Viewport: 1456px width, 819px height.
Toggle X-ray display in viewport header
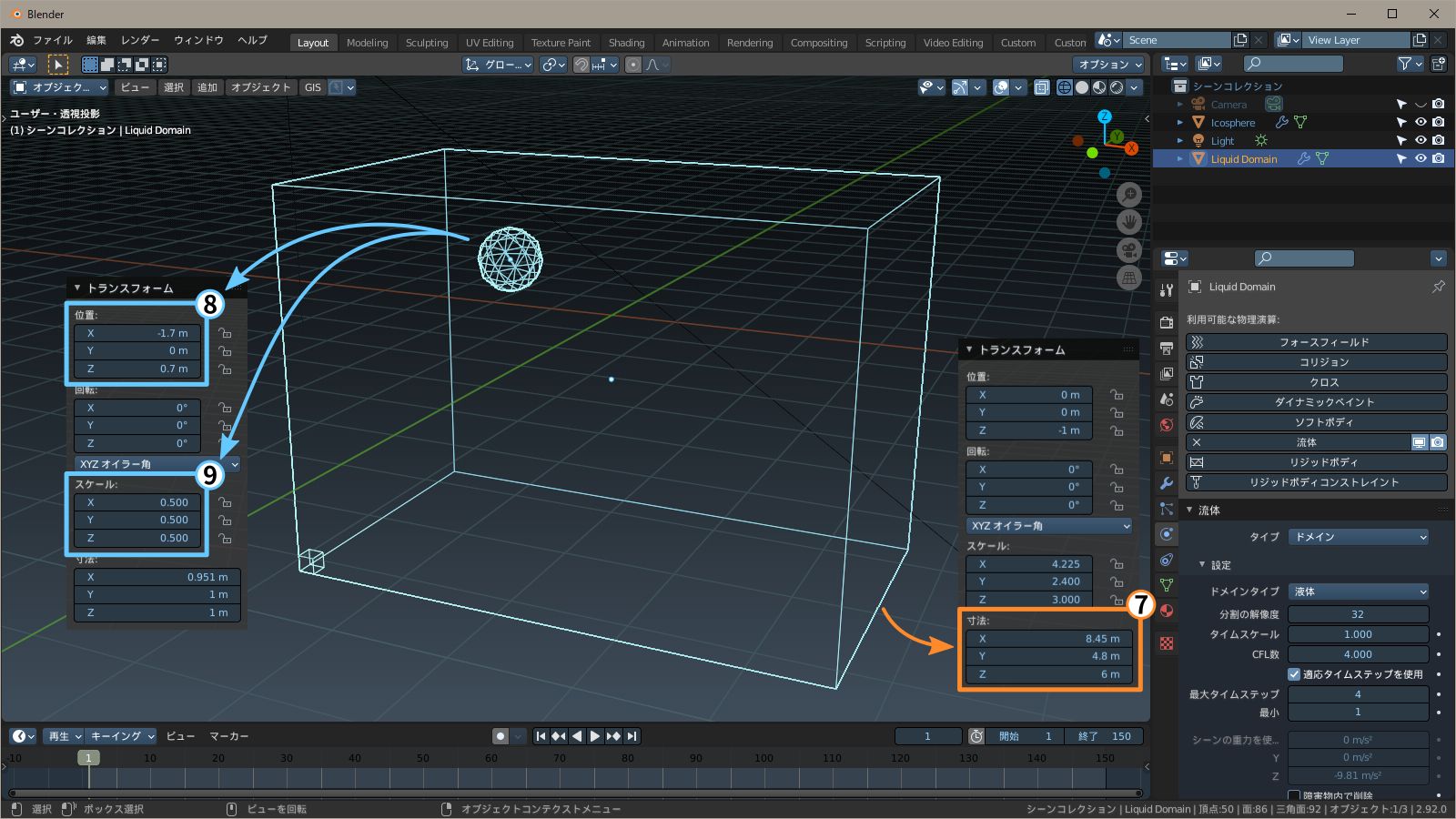[x=1042, y=87]
